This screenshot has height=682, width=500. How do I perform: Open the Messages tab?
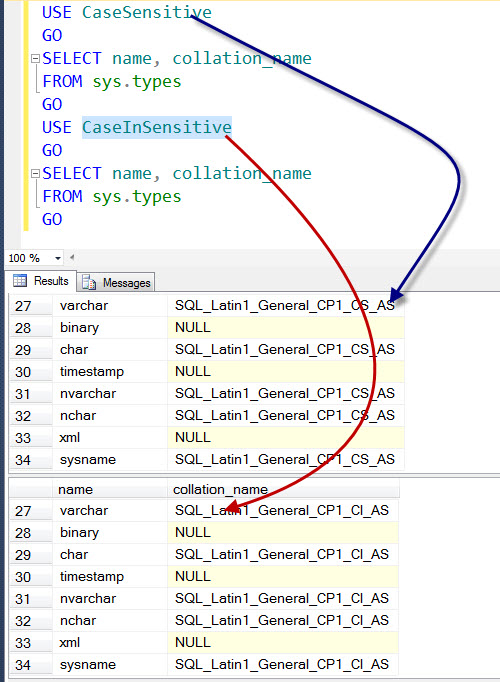[x=116, y=282]
